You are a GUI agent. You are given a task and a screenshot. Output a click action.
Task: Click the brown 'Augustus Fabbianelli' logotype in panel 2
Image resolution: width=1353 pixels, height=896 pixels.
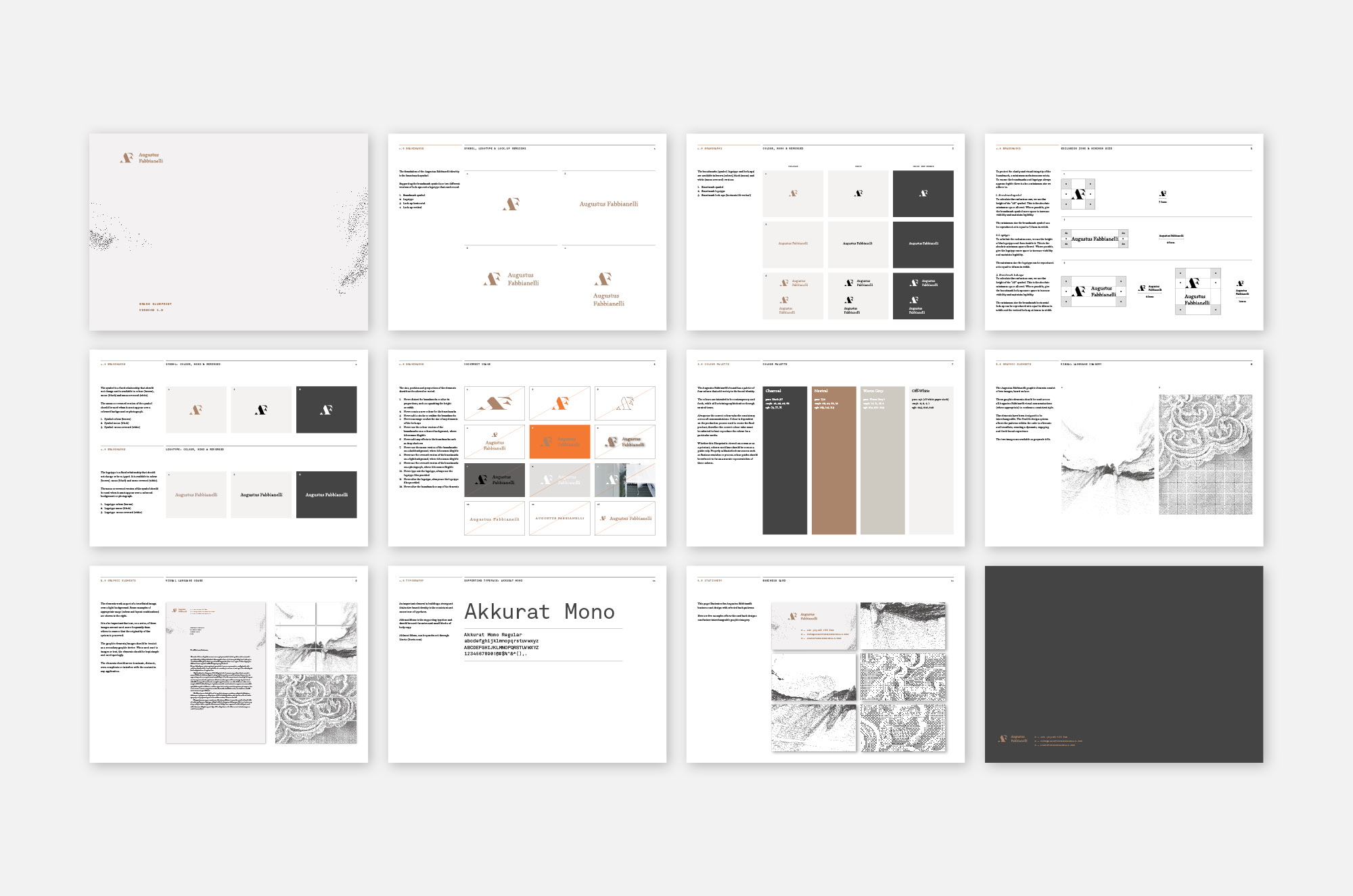(609, 204)
